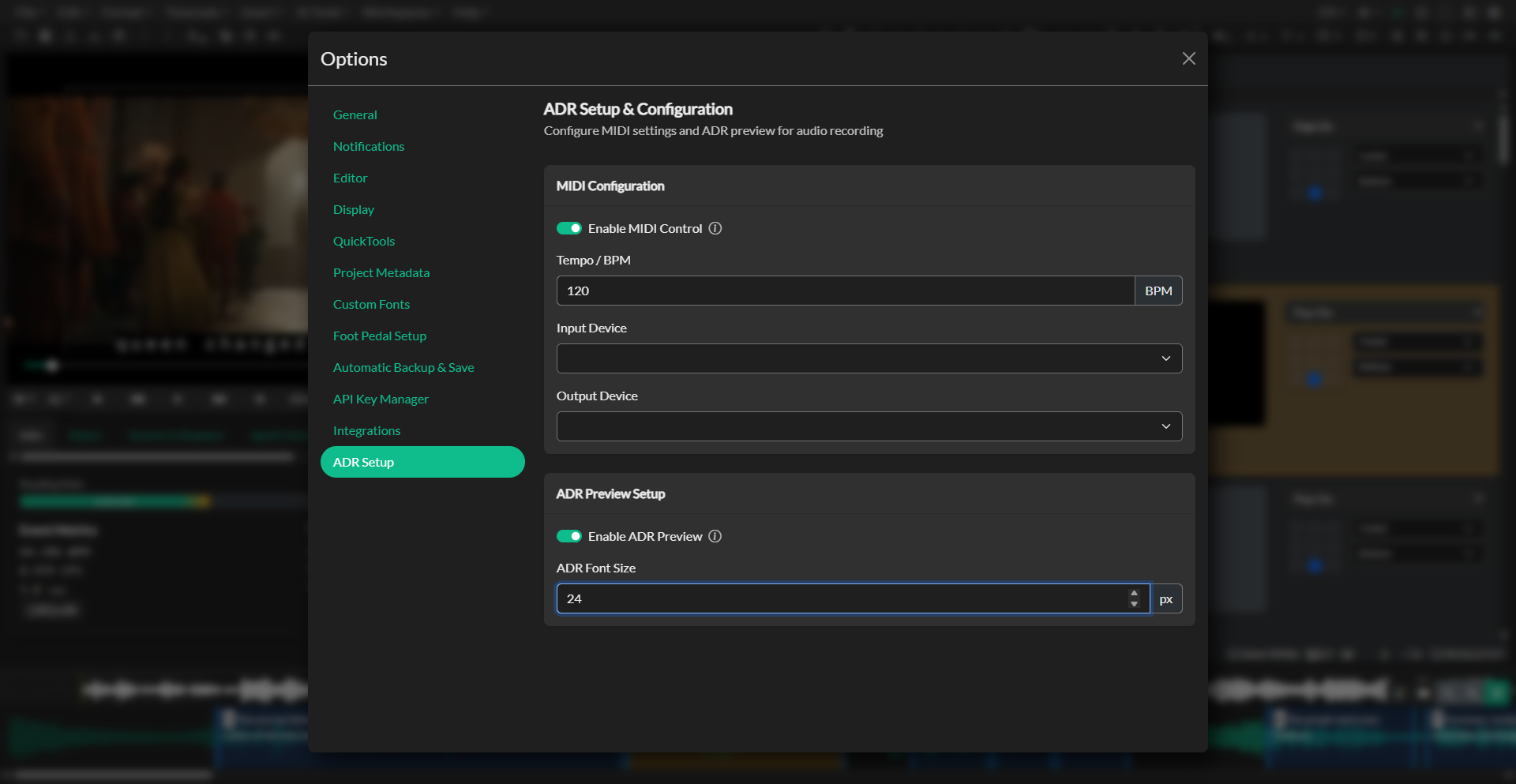Select the Display settings section
The height and width of the screenshot is (784, 1516).
pos(354,209)
